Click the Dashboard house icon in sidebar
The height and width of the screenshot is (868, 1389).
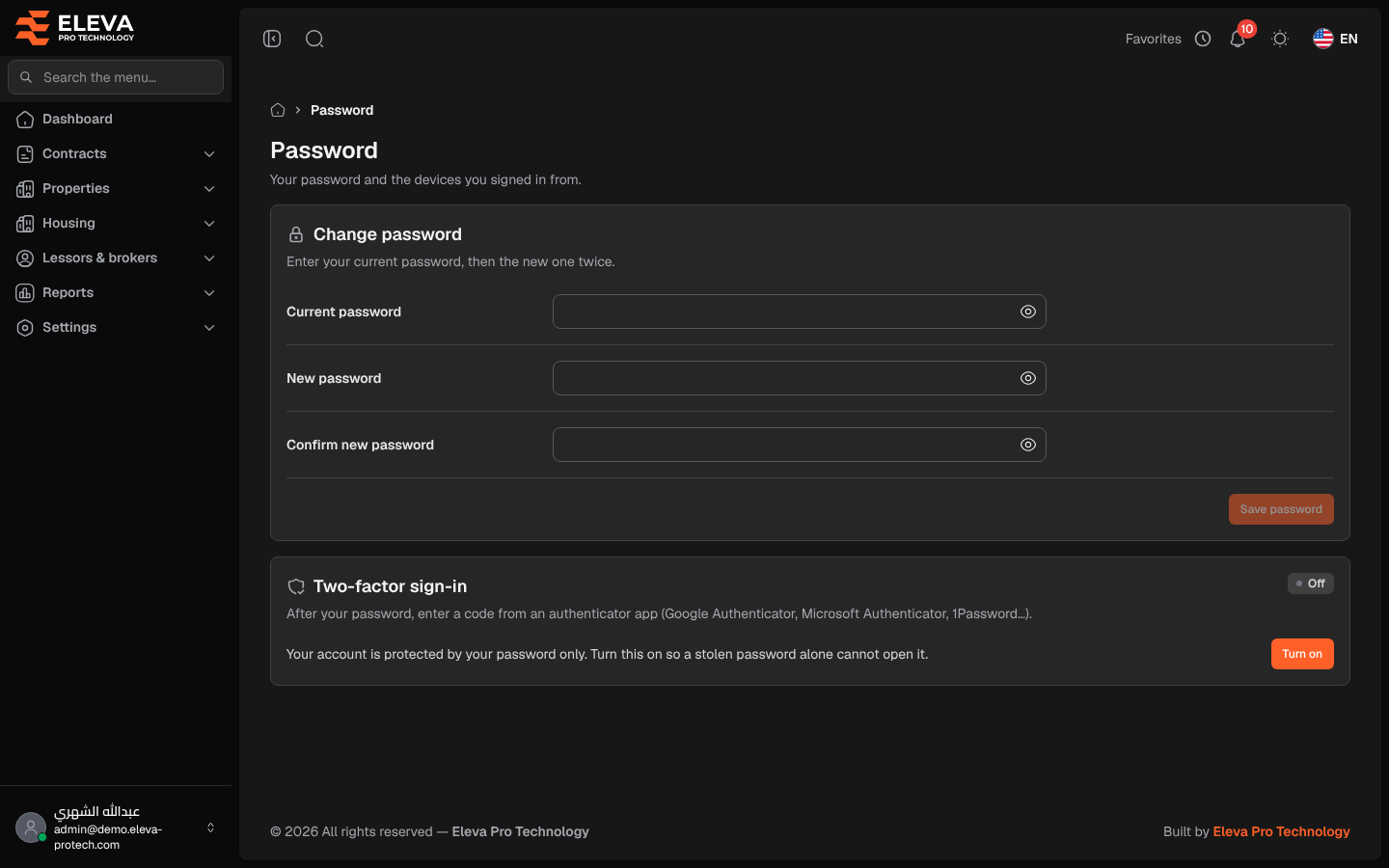[25, 120]
